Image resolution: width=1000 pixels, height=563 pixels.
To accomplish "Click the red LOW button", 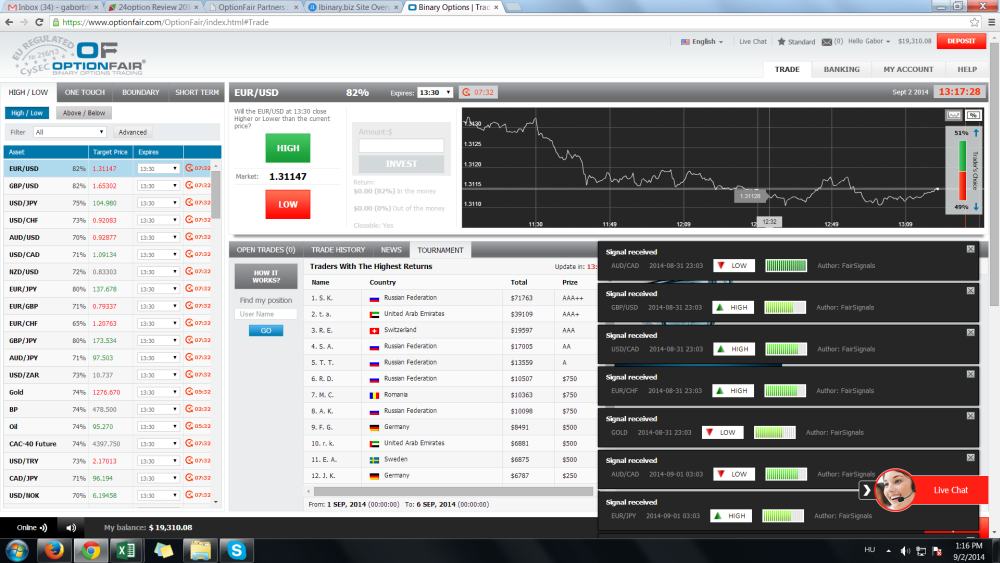I will (288, 204).
